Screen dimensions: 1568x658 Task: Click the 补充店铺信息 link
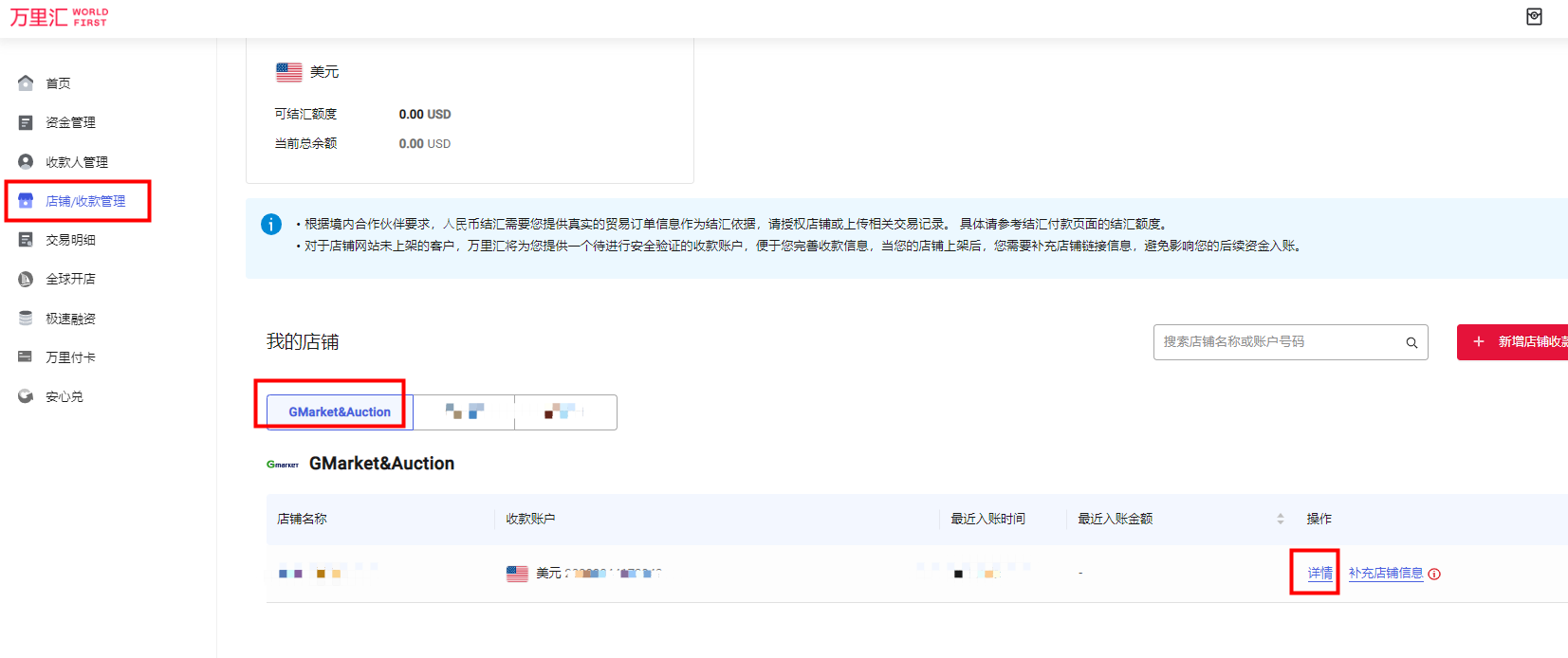[x=1385, y=573]
